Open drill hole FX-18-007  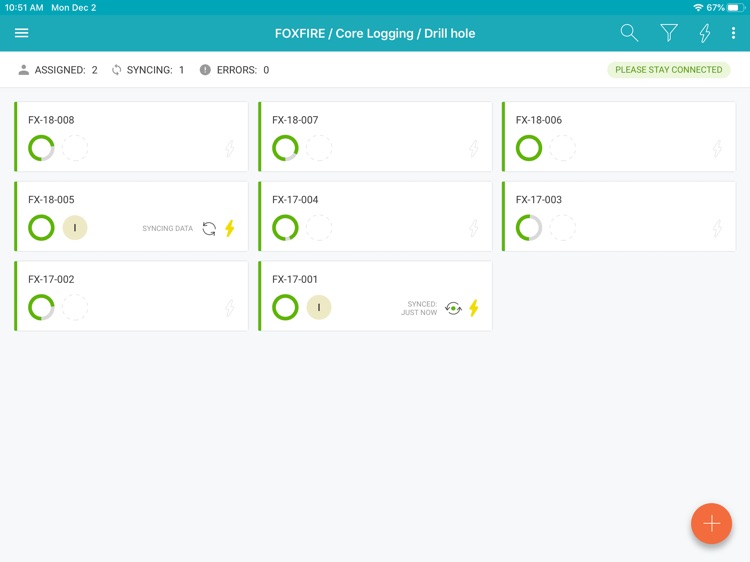tap(375, 136)
